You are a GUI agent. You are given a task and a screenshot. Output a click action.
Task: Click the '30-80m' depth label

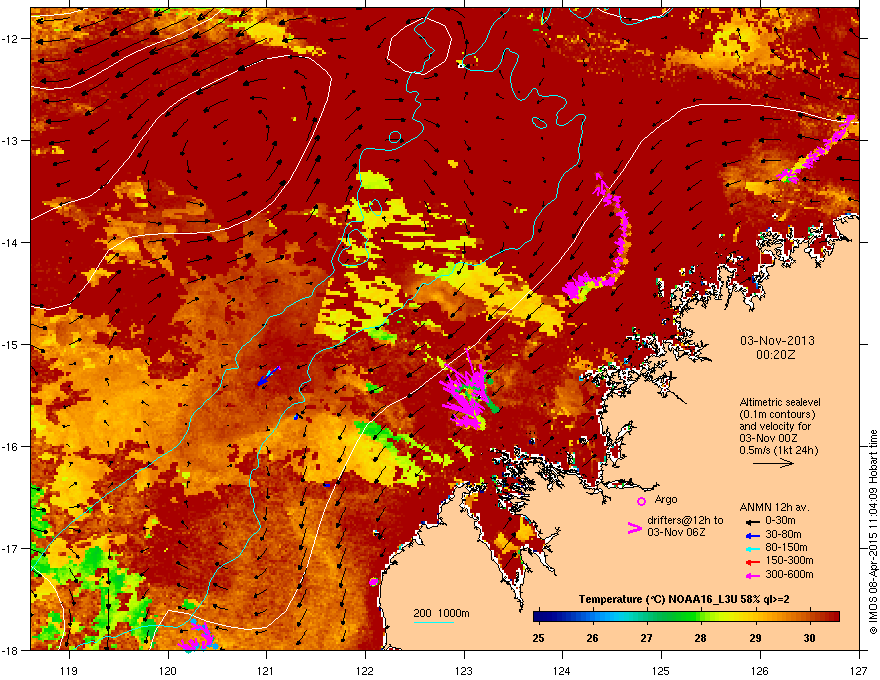[783, 534]
